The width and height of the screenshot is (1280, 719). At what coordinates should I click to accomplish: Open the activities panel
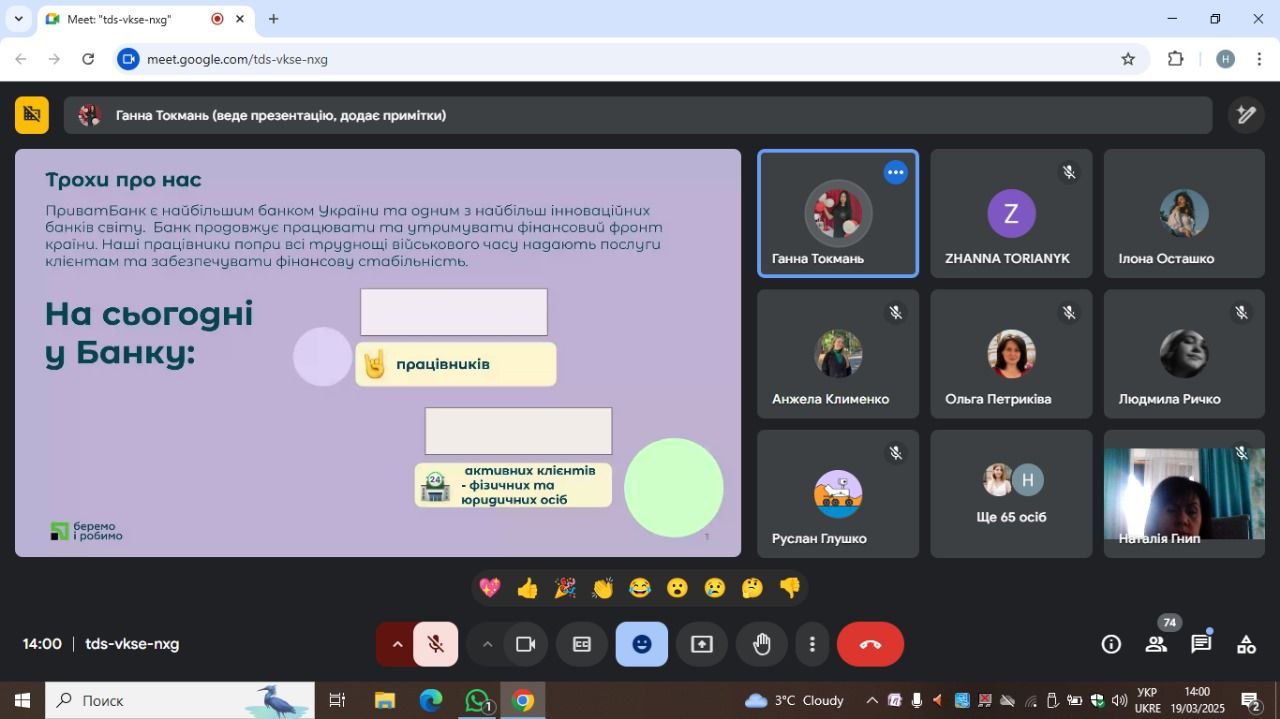coord(1246,644)
